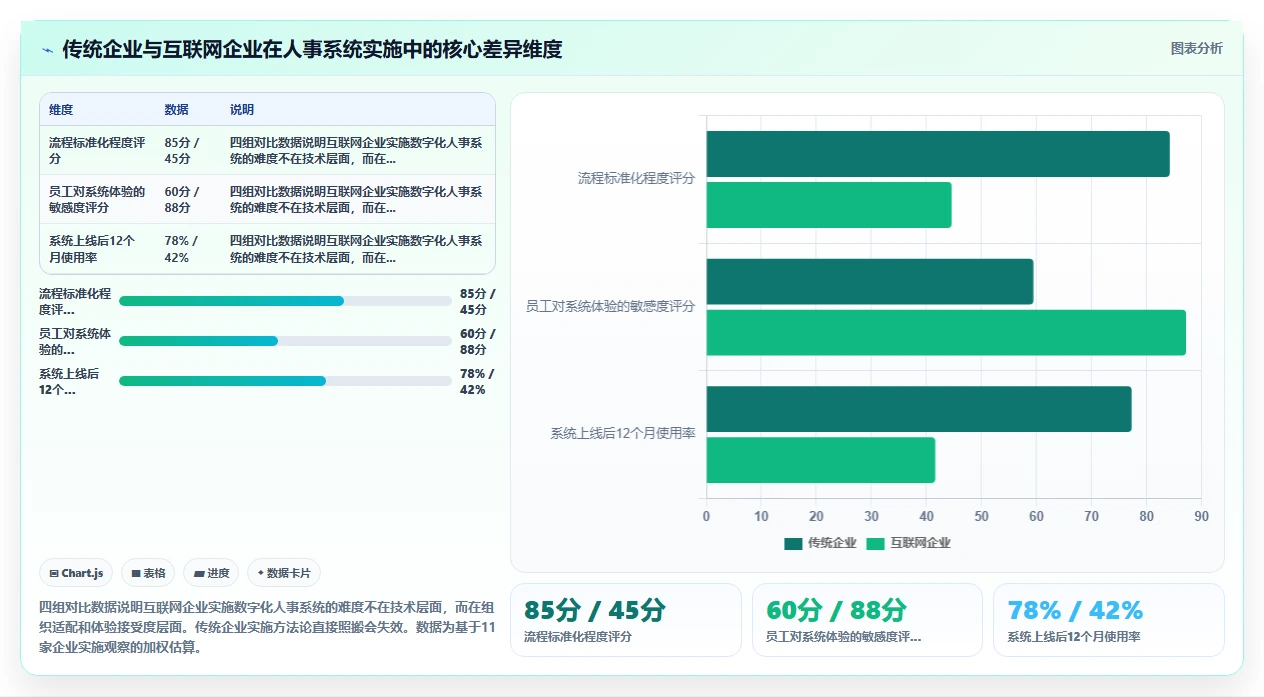Viewport: 1264px width, 697px height.
Task: Click chart axis label 员工对系统体验的敏感度评分
Action: 610,307
